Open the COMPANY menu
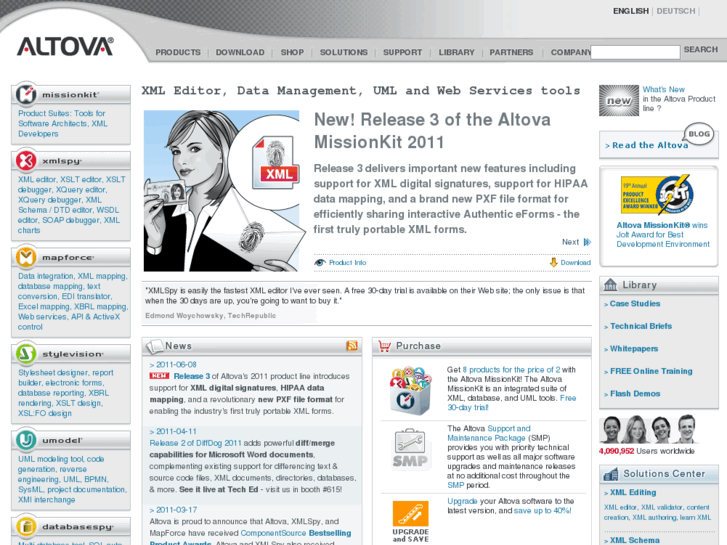 tap(571, 52)
